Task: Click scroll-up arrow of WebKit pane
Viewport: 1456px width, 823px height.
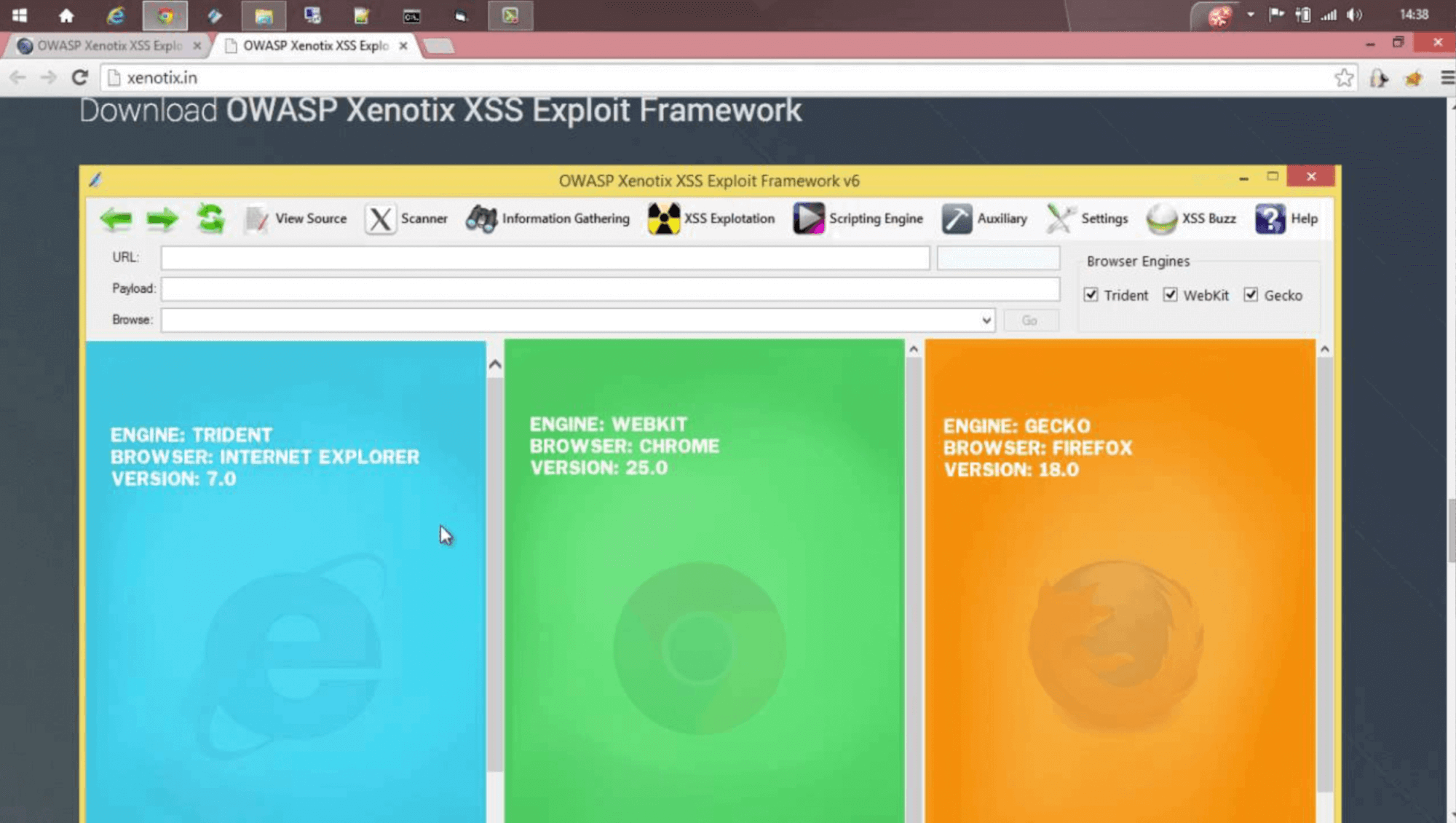Action: click(x=914, y=350)
